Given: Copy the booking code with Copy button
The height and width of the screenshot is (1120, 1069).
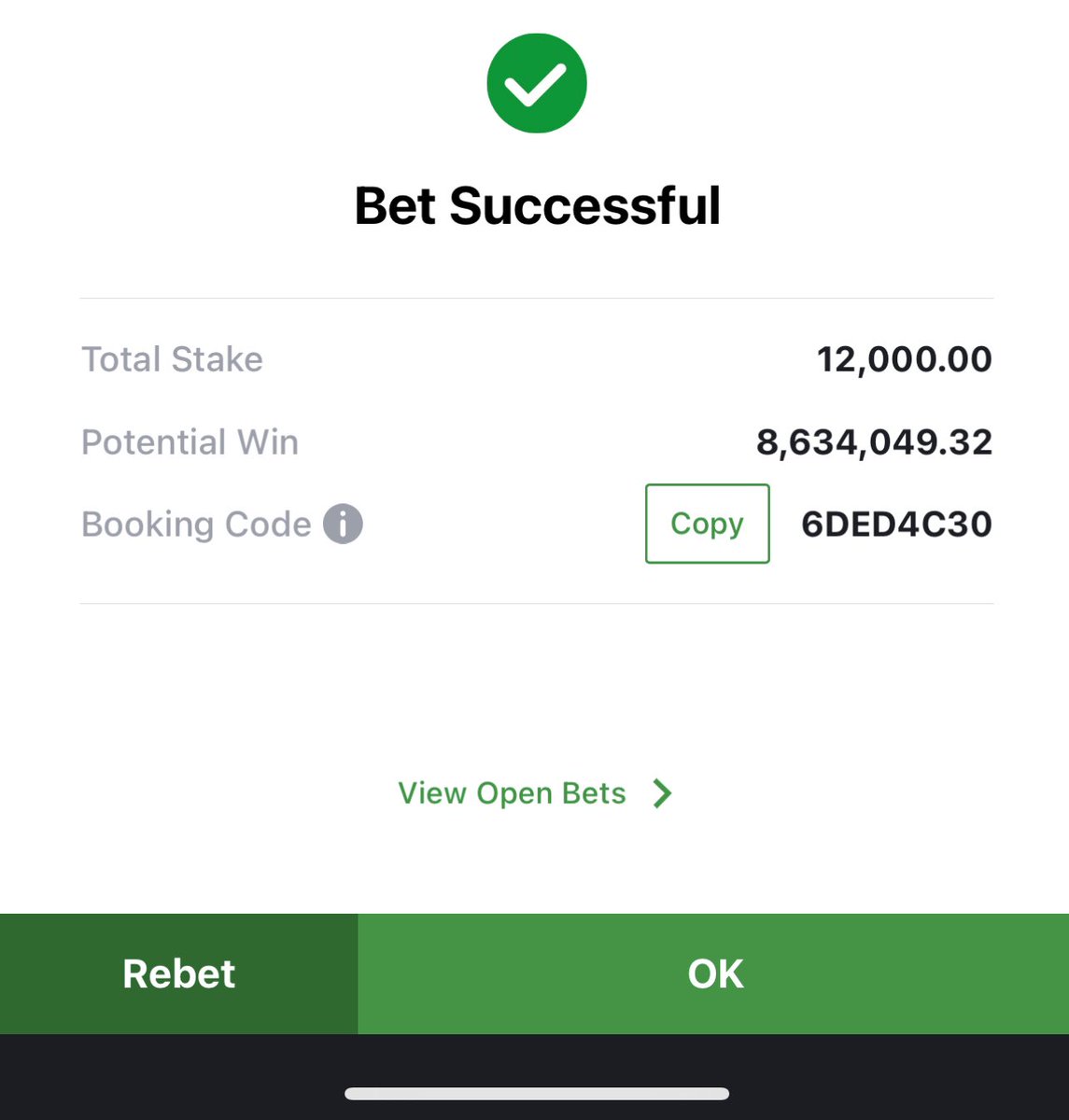Looking at the screenshot, I should [x=707, y=524].
